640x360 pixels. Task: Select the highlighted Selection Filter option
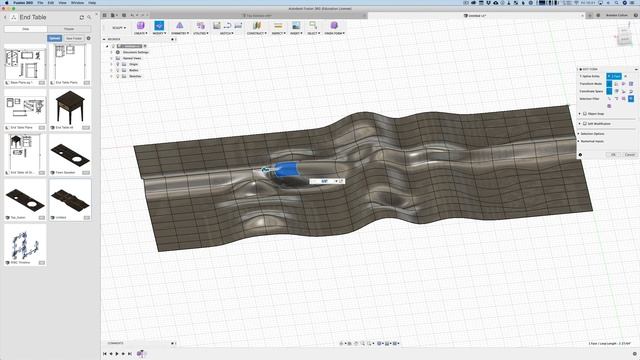[x=631, y=99]
